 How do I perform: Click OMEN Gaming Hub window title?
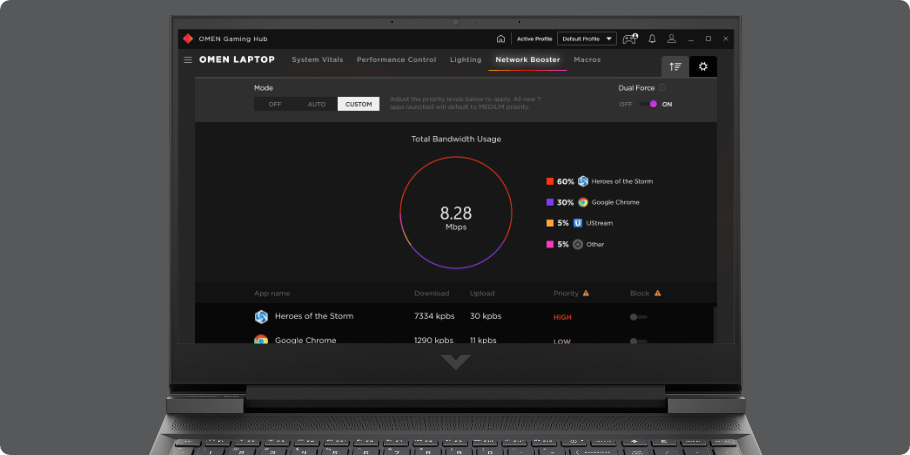(x=233, y=39)
